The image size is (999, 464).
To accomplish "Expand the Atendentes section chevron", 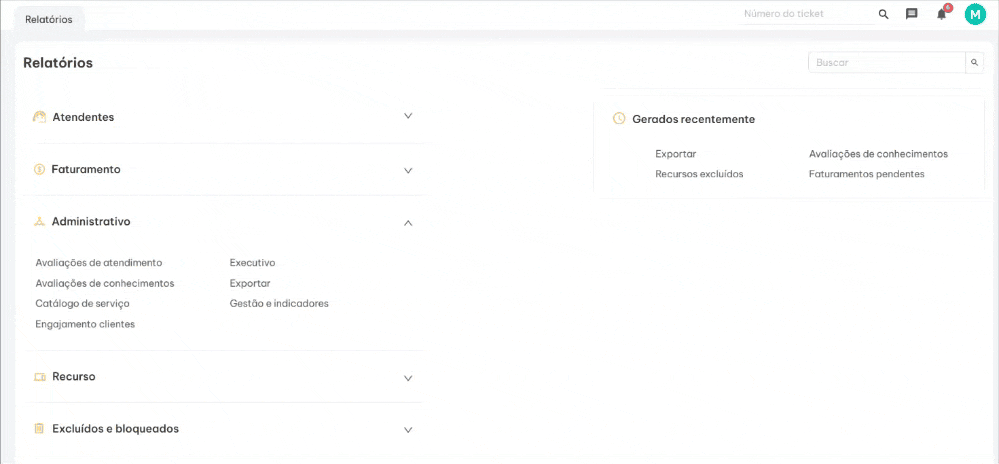I will click(x=408, y=116).
